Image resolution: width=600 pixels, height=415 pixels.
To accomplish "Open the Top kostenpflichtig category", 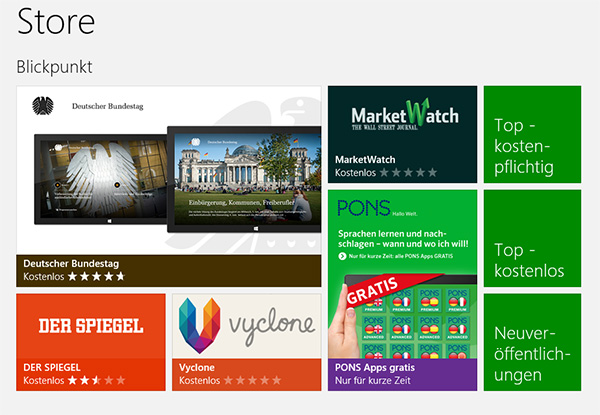I will click(532, 134).
